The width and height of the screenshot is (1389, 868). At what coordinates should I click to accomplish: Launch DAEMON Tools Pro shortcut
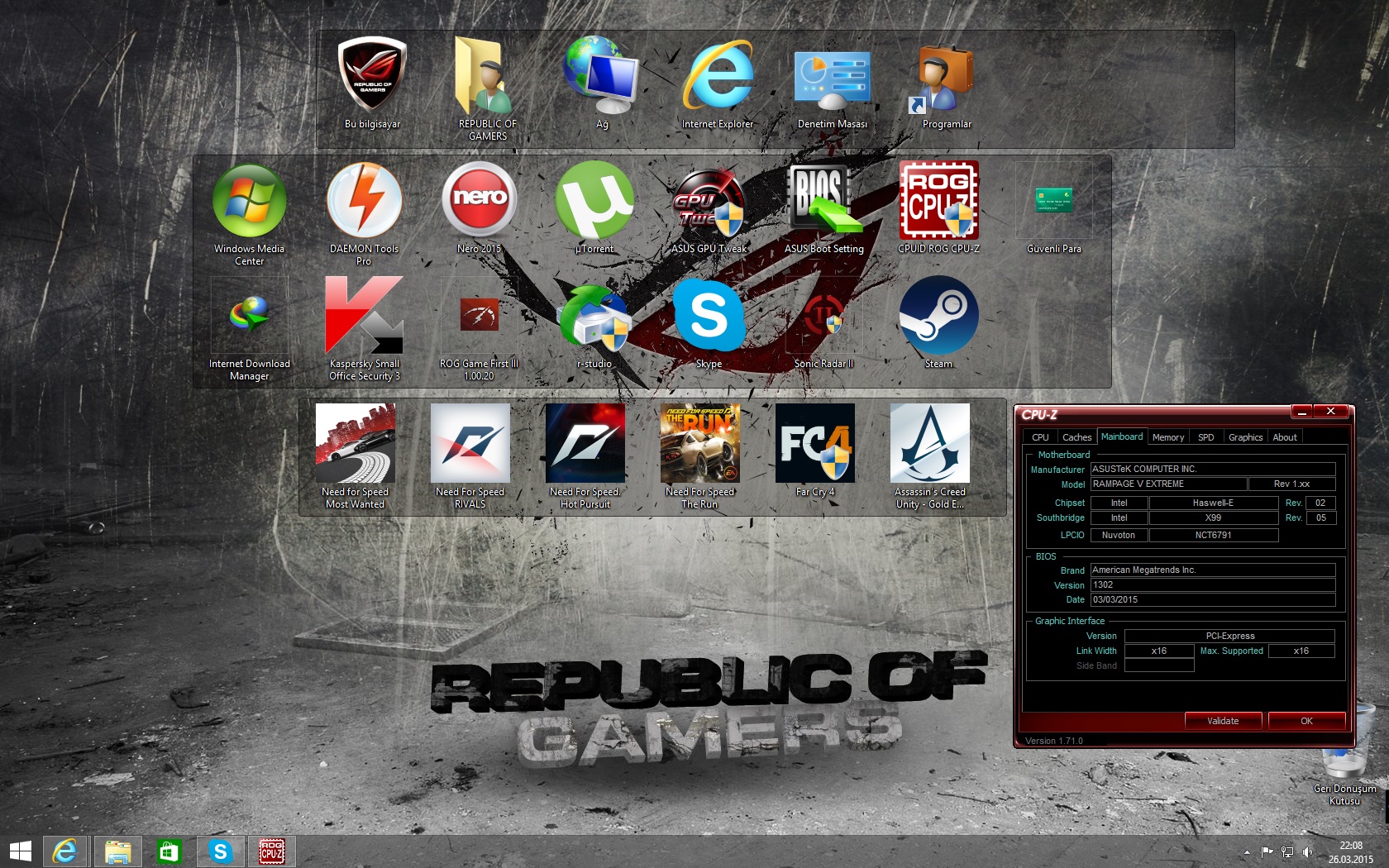click(x=364, y=201)
